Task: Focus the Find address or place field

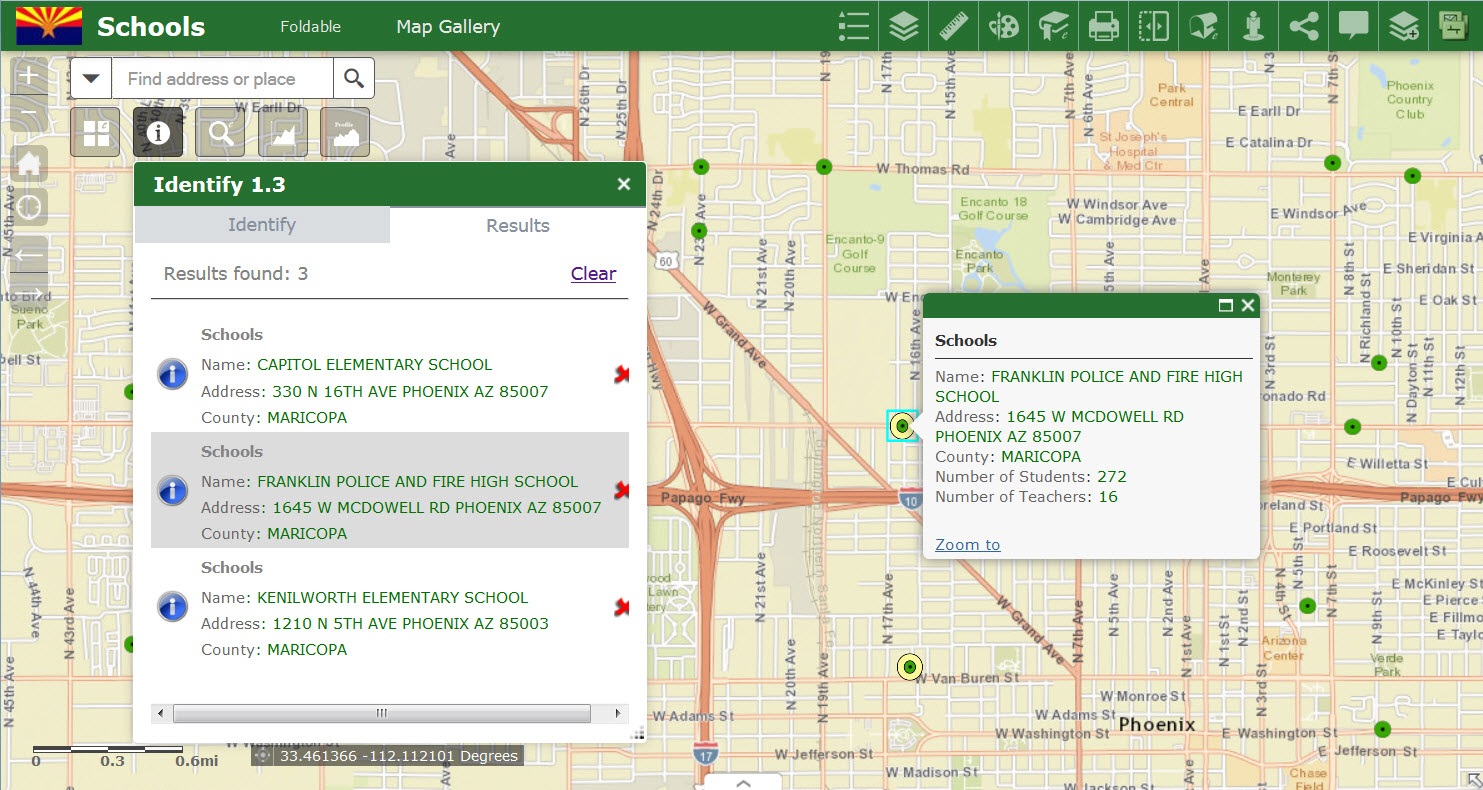Action: tap(222, 78)
